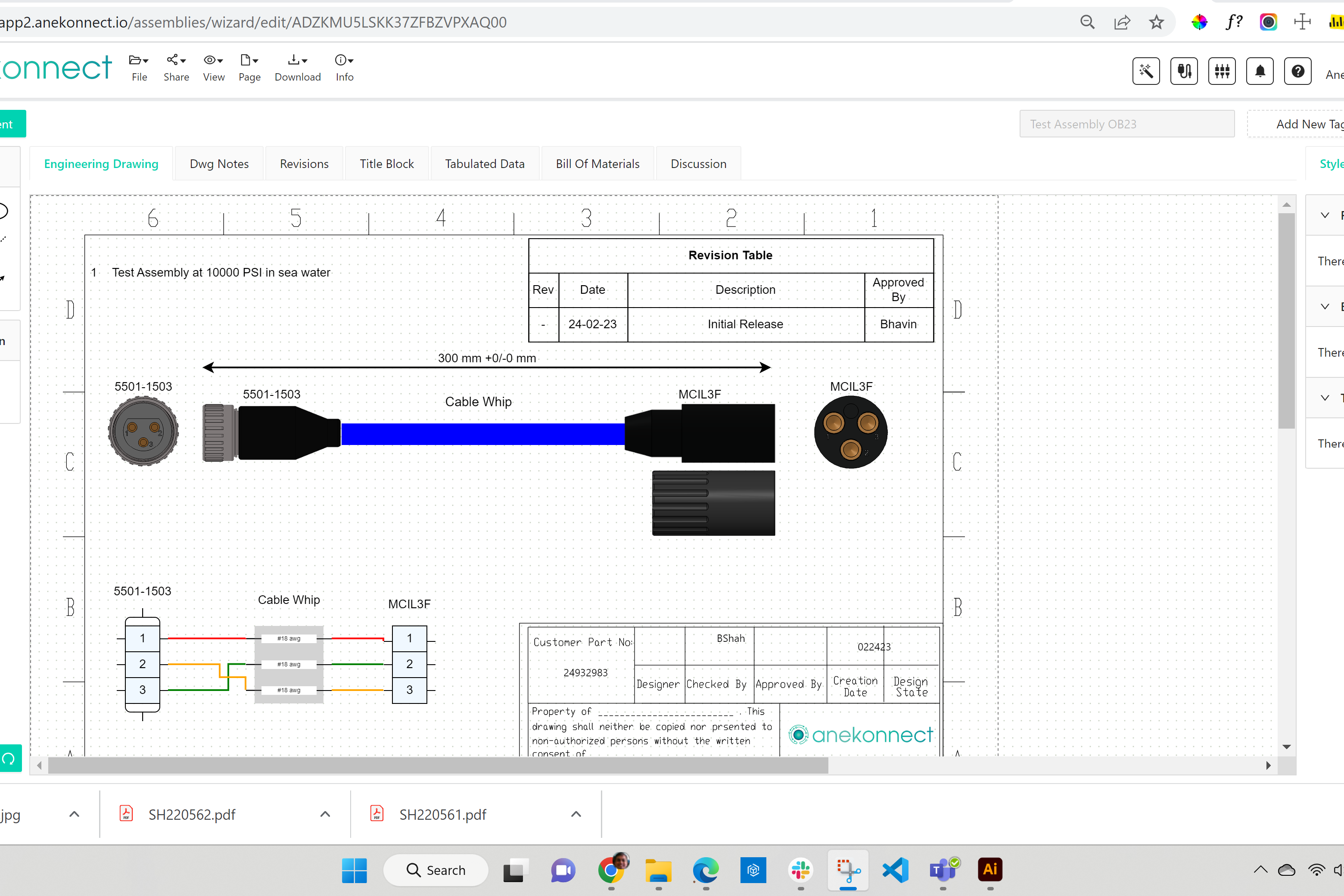Click the color wheel extension icon
This screenshot has height=896, width=1344.
(x=1199, y=22)
